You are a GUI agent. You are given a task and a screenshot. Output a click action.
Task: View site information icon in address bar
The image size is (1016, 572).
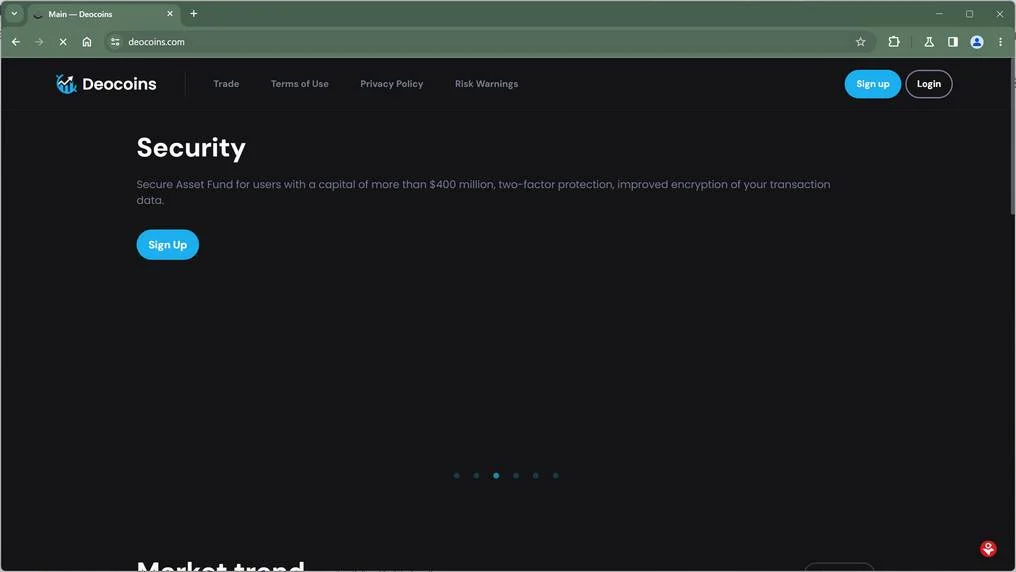click(x=115, y=41)
